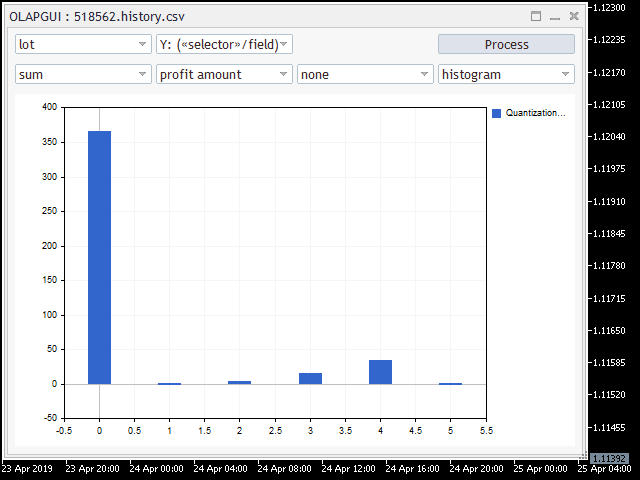
Task: Click the Process button
Action: pos(506,44)
